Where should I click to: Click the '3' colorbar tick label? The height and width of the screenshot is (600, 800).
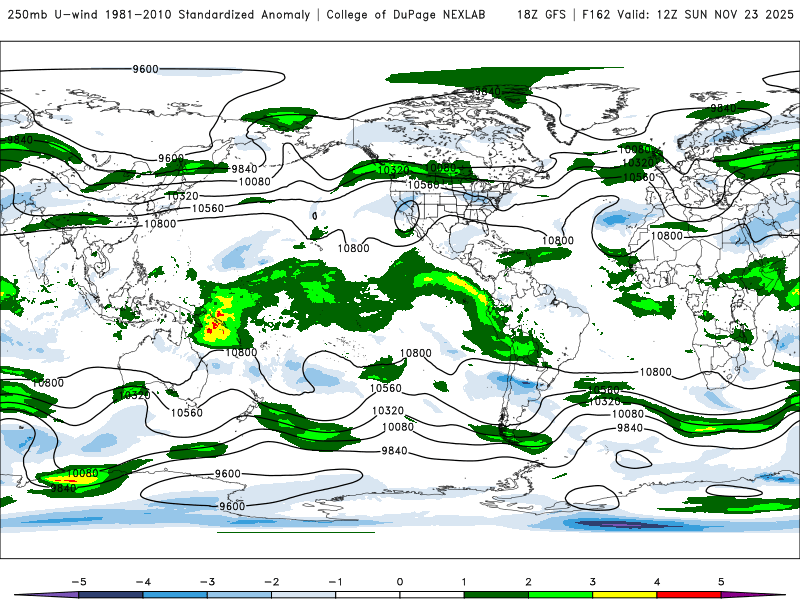pos(592,582)
